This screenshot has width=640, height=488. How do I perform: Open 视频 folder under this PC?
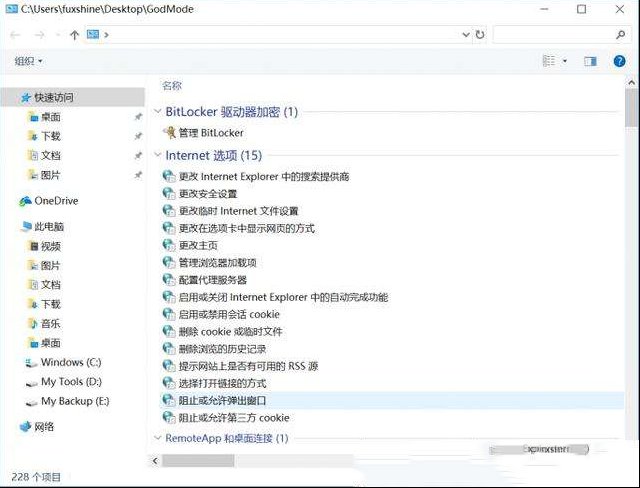pos(51,246)
